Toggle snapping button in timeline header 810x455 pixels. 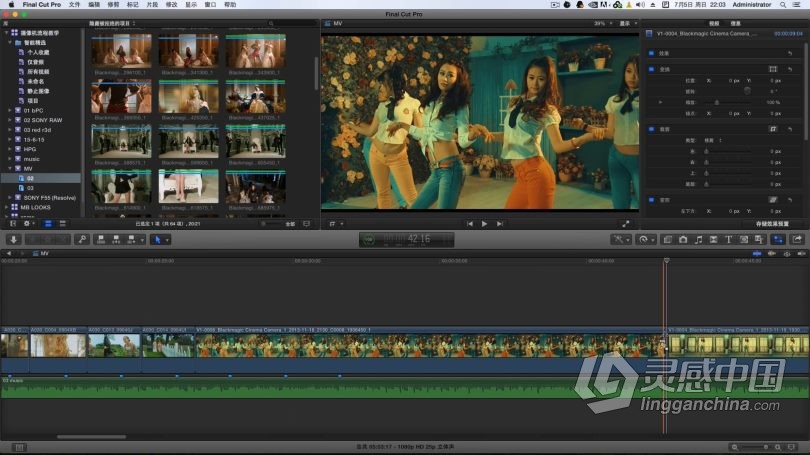[x=801, y=254]
